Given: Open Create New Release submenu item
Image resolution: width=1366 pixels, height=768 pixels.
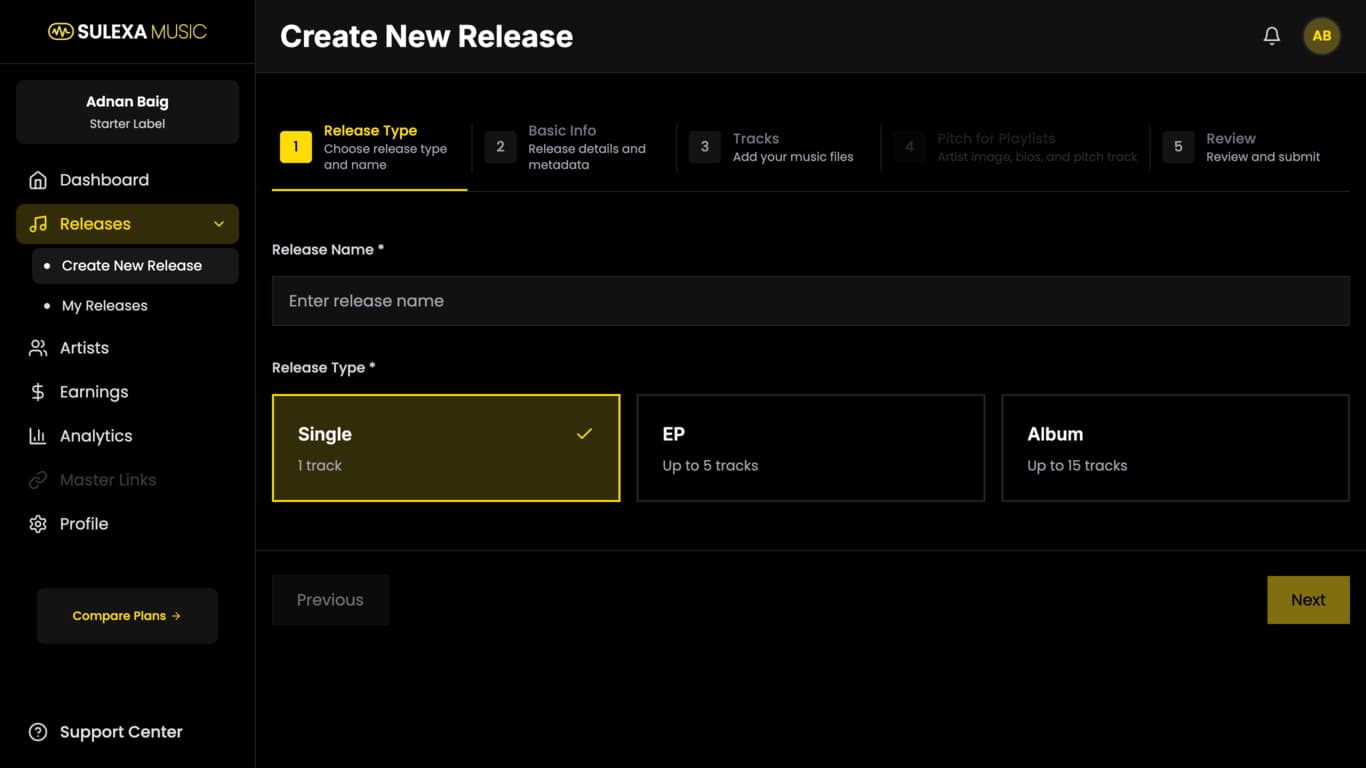Looking at the screenshot, I should coord(135,266).
